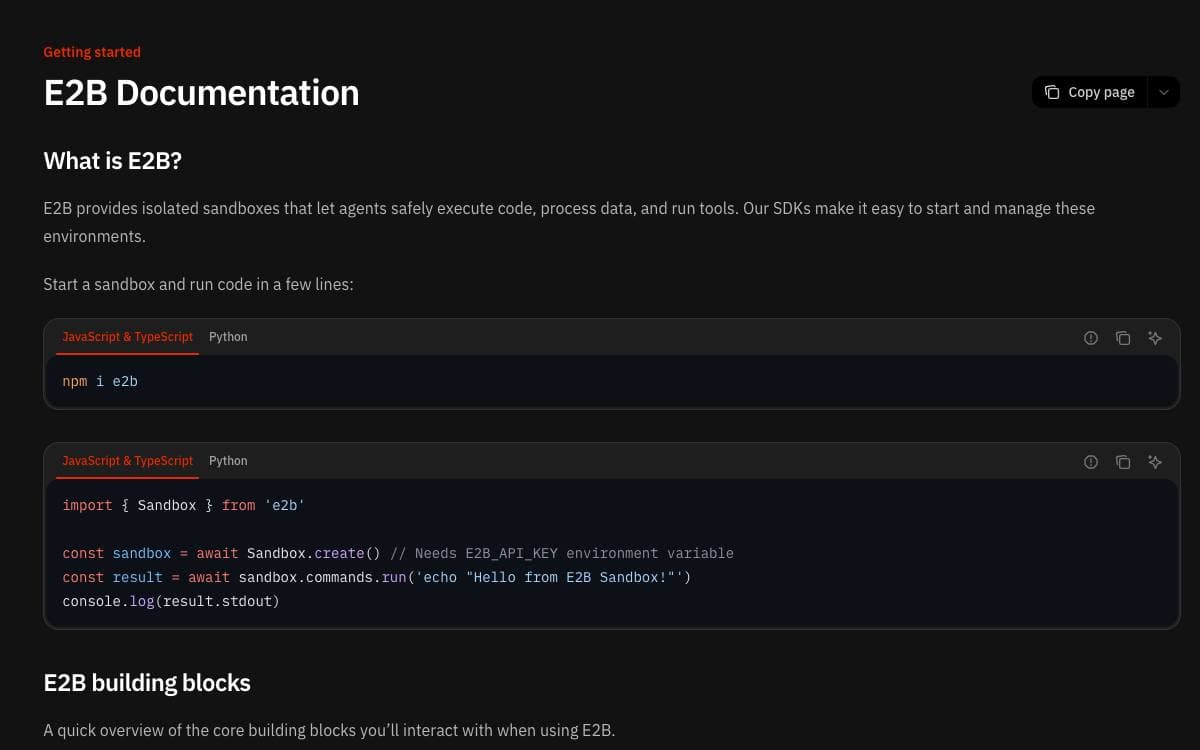Image resolution: width=1200 pixels, height=750 pixels.
Task: Report incorrect code on the Sandbox import block
Action: click(x=1091, y=462)
